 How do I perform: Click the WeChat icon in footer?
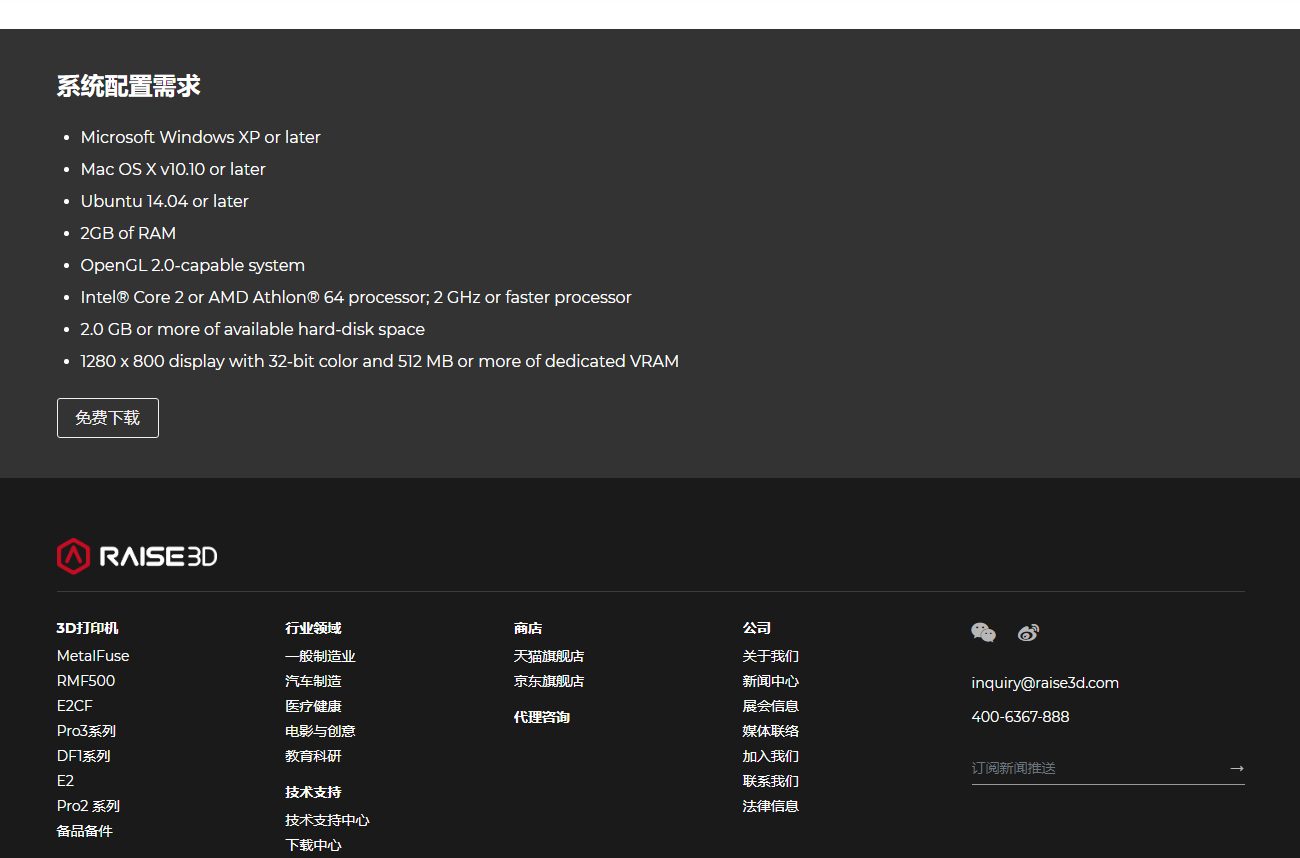[983, 632]
